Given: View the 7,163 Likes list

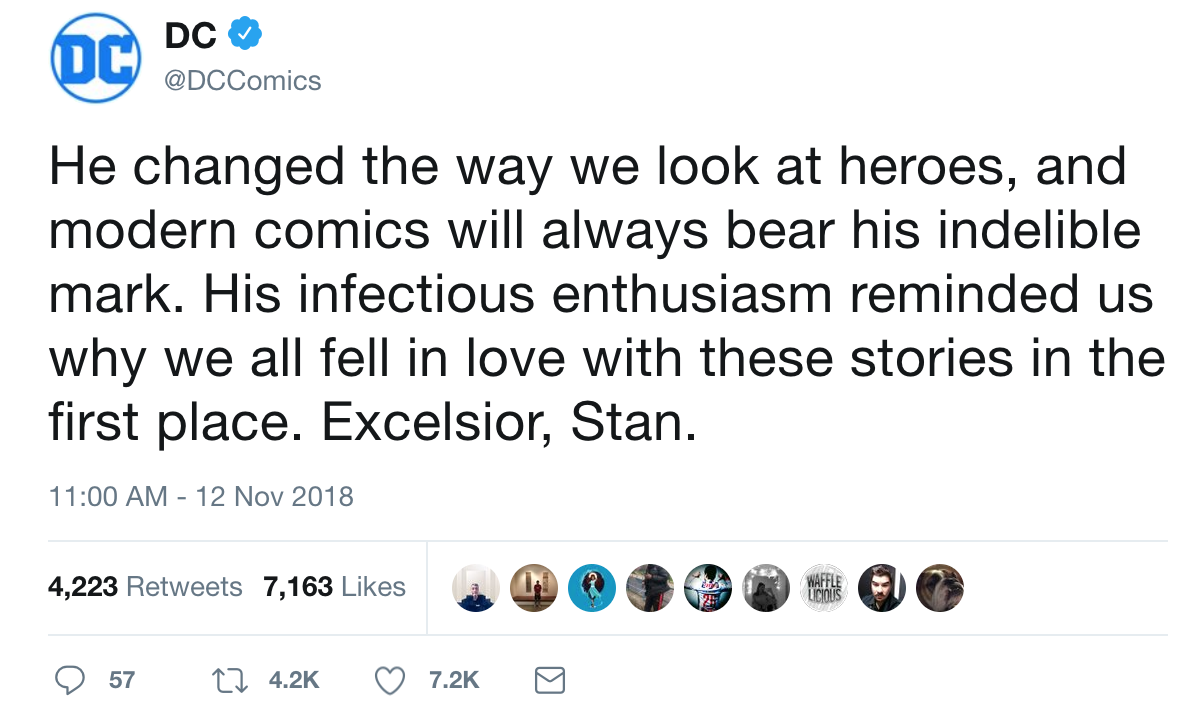Looking at the screenshot, I should tap(334, 586).
